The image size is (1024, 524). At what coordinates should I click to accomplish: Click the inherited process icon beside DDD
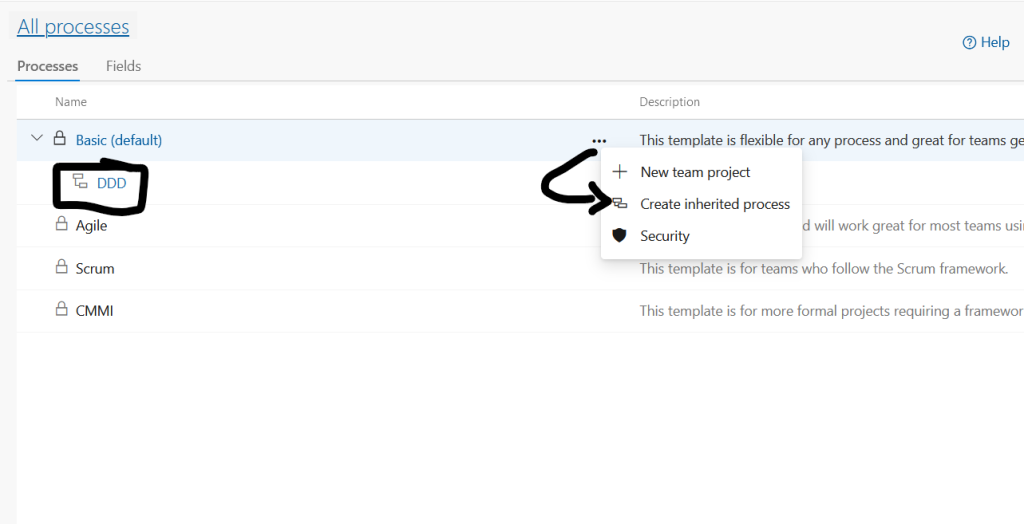tap(80, 183)
